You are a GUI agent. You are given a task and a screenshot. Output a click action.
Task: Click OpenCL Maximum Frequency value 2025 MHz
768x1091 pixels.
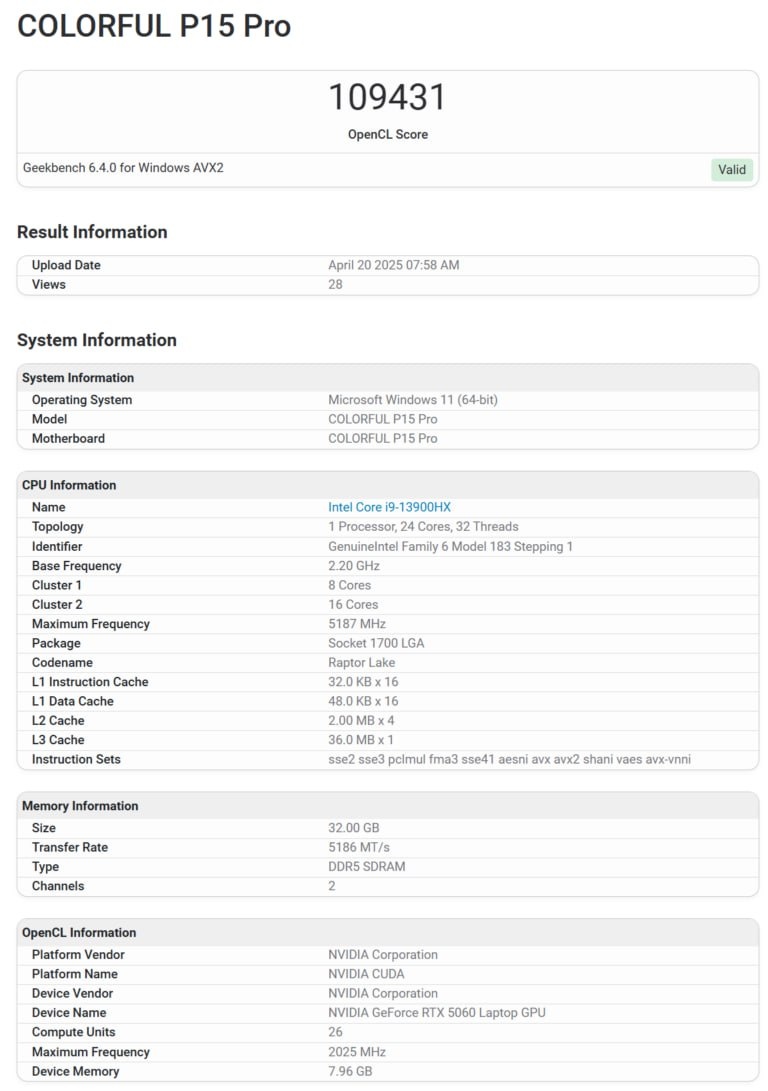357,1053
